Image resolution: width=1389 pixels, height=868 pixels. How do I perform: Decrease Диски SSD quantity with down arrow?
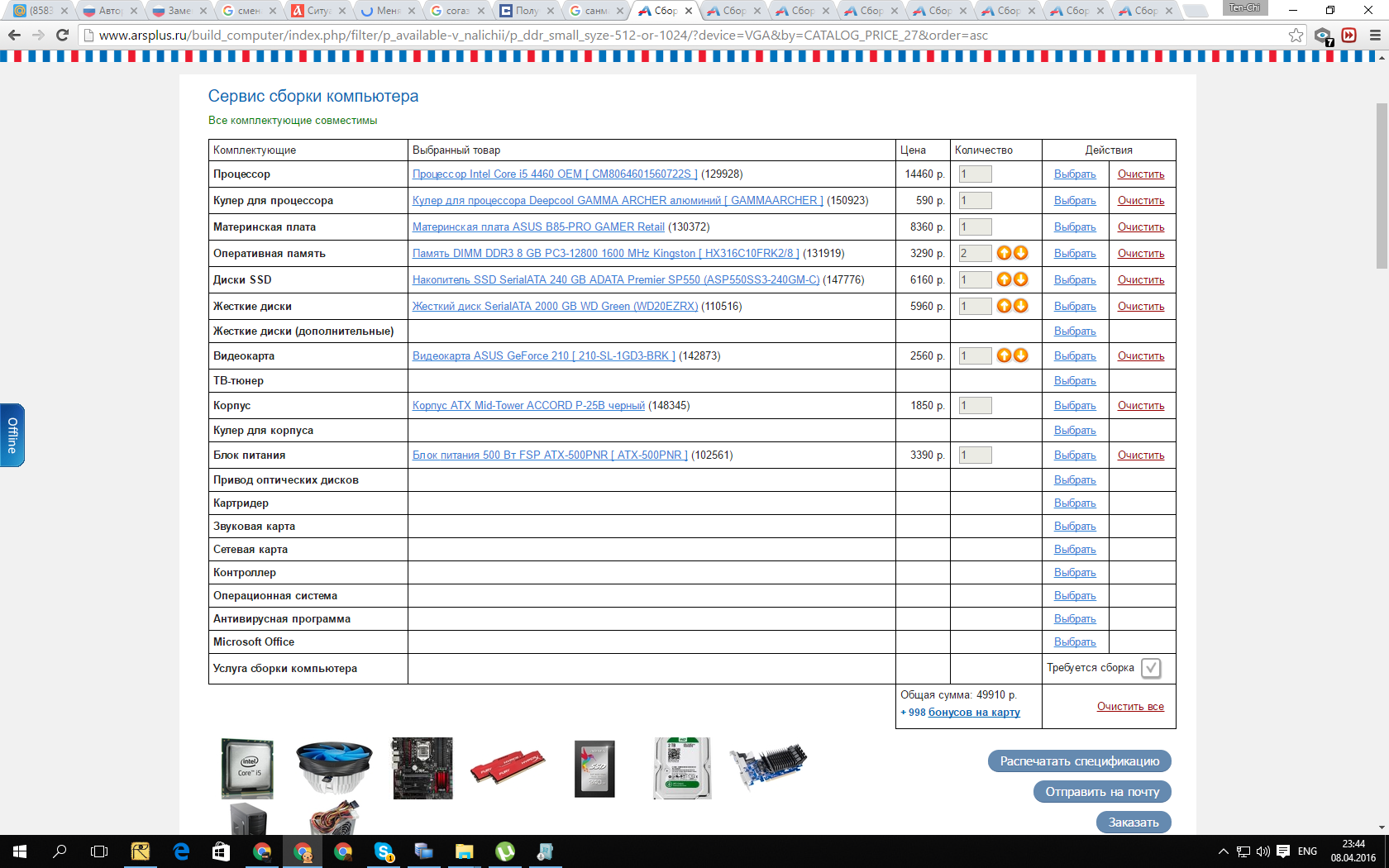pos(1021,279)
